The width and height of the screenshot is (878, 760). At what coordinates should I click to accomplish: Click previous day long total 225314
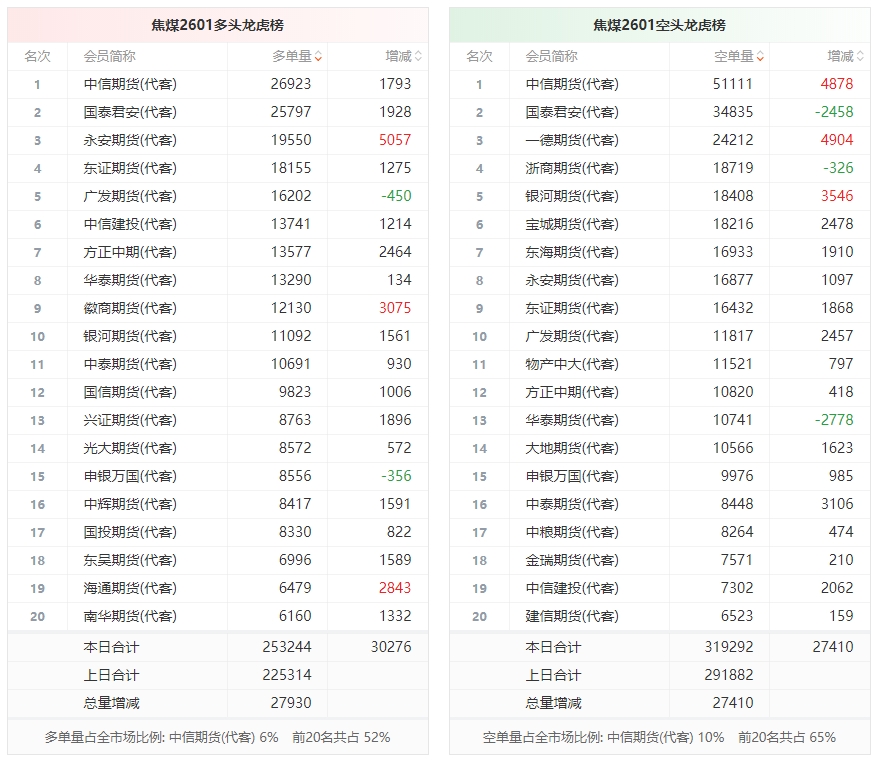(287, 675)
